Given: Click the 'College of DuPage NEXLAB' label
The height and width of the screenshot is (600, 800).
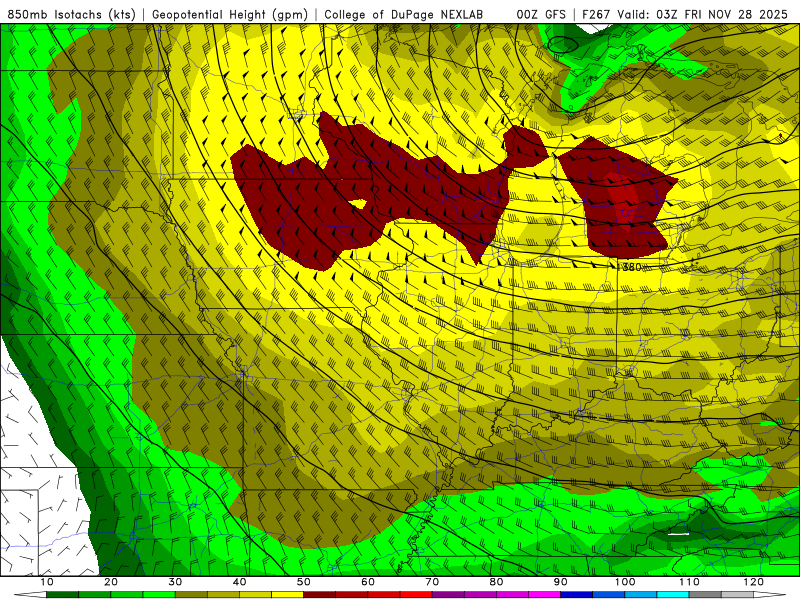Looking at the screenshot, I should click(x=404, y=15).
